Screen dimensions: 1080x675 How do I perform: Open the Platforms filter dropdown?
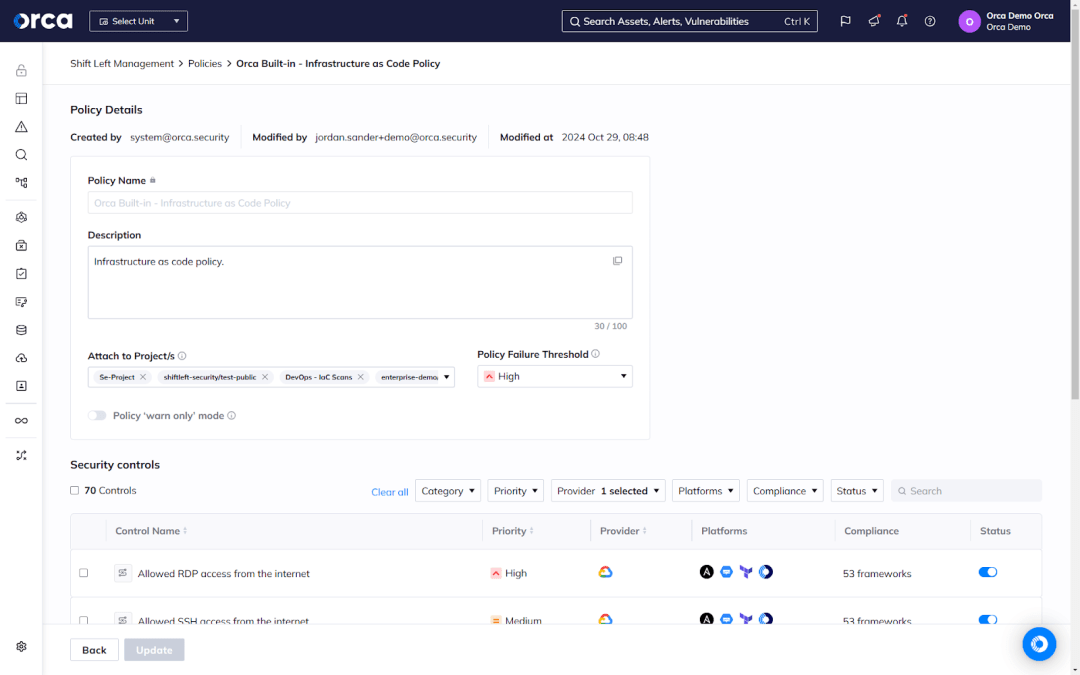coord(706,490)
